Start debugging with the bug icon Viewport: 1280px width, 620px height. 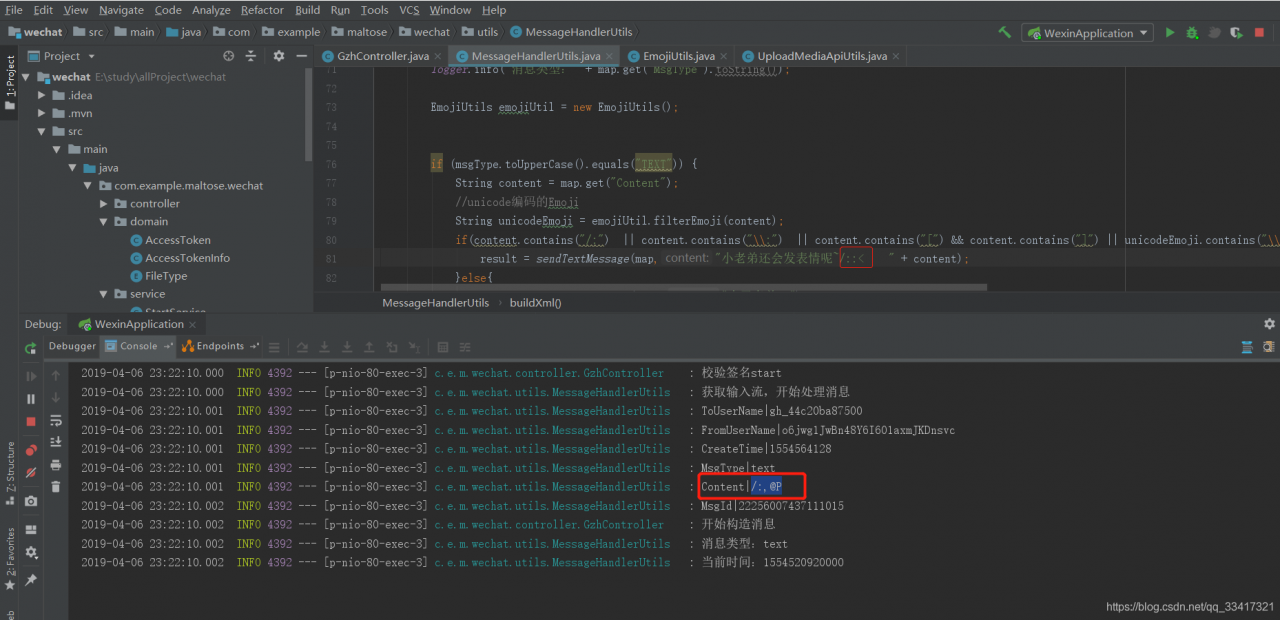[1192, 32]
